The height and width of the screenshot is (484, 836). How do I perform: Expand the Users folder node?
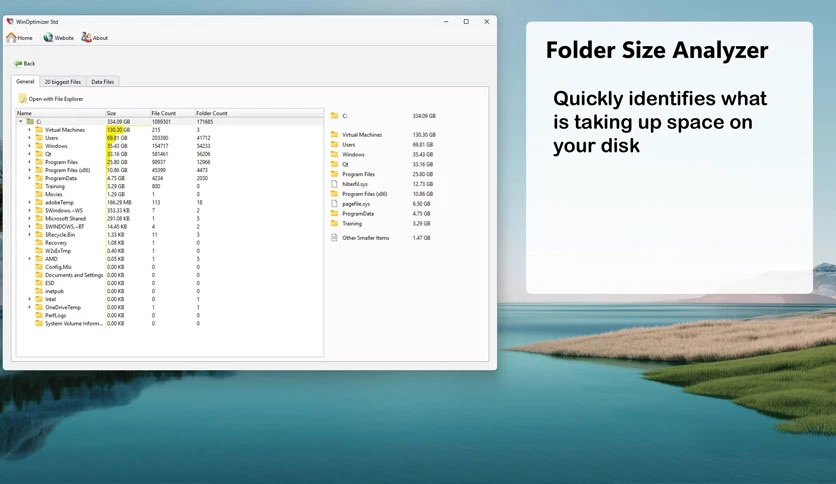coord(29,138)
